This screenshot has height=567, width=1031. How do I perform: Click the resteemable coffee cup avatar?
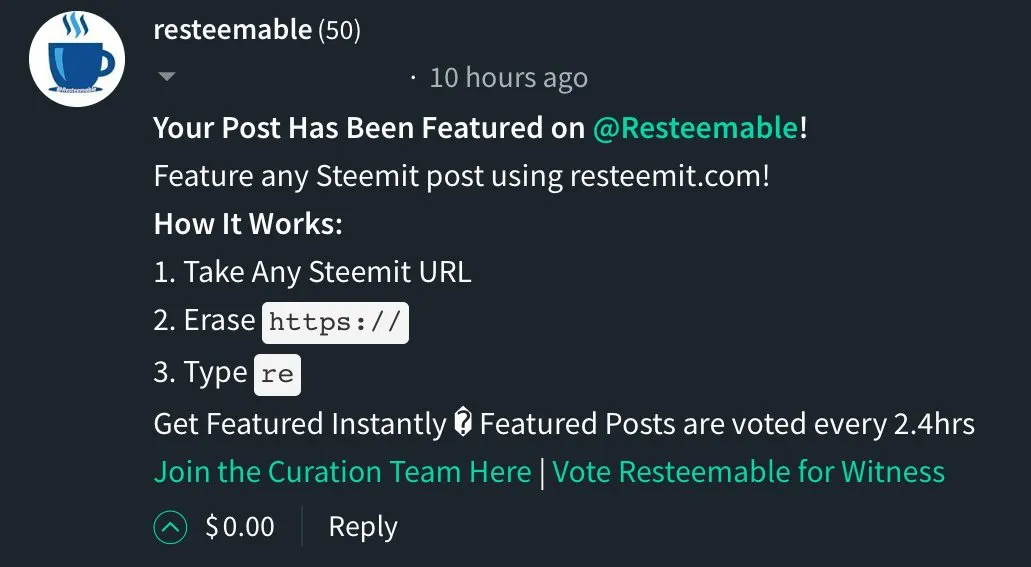[77, 59]
